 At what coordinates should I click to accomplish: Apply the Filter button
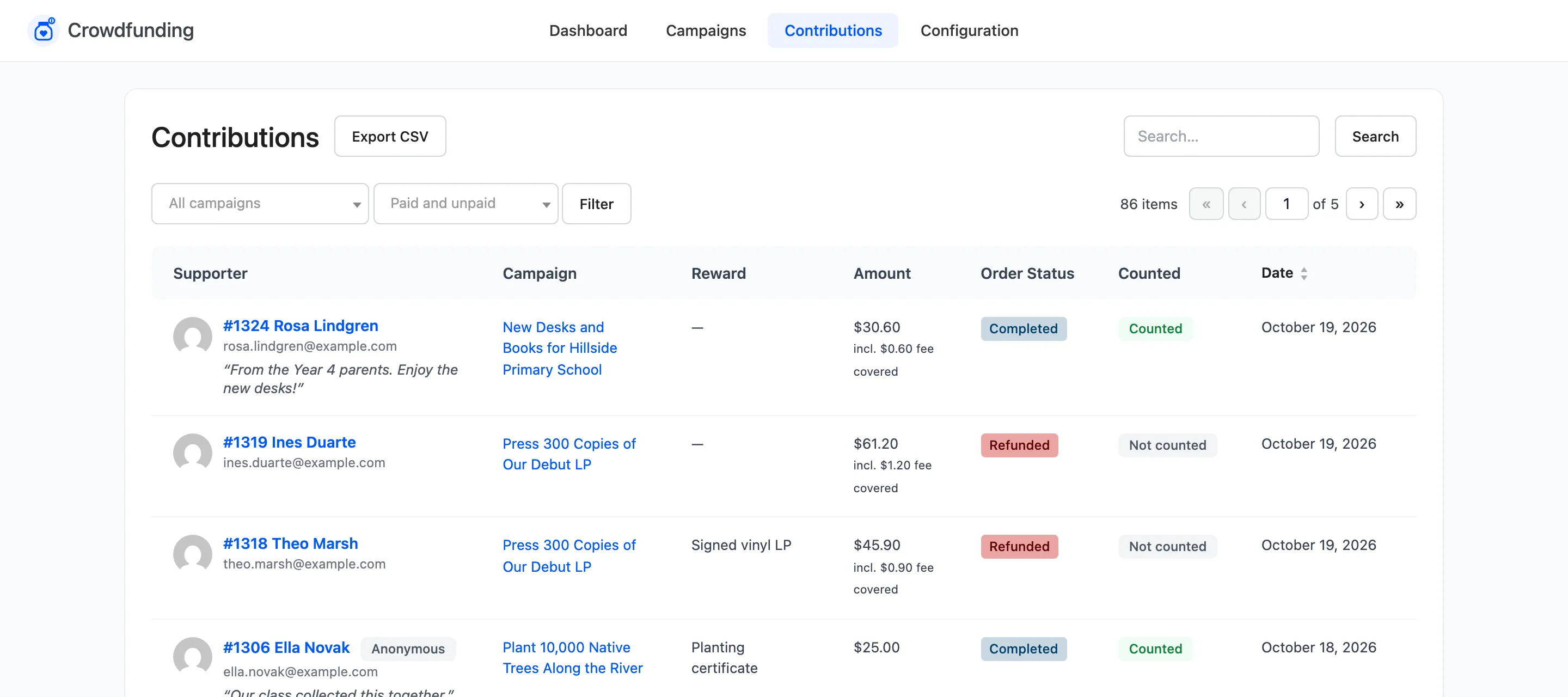[597, 204]
